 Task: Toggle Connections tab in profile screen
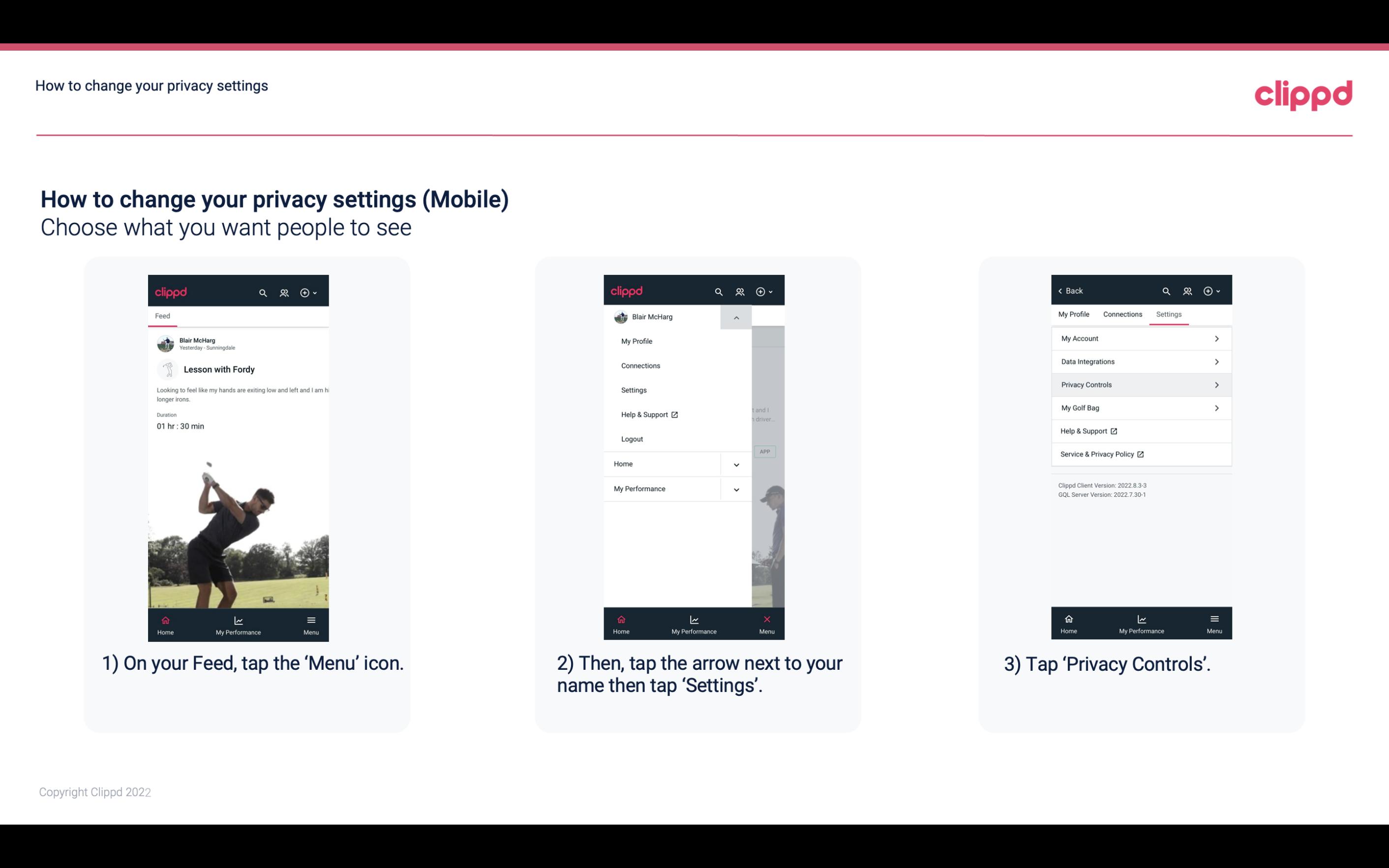tap(1121, 314)
